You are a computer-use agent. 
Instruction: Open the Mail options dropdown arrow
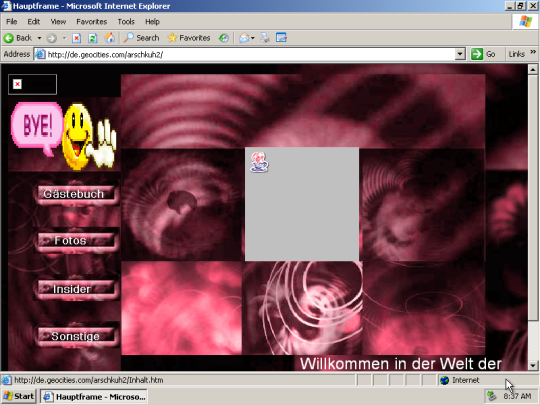tap(253, 38)
